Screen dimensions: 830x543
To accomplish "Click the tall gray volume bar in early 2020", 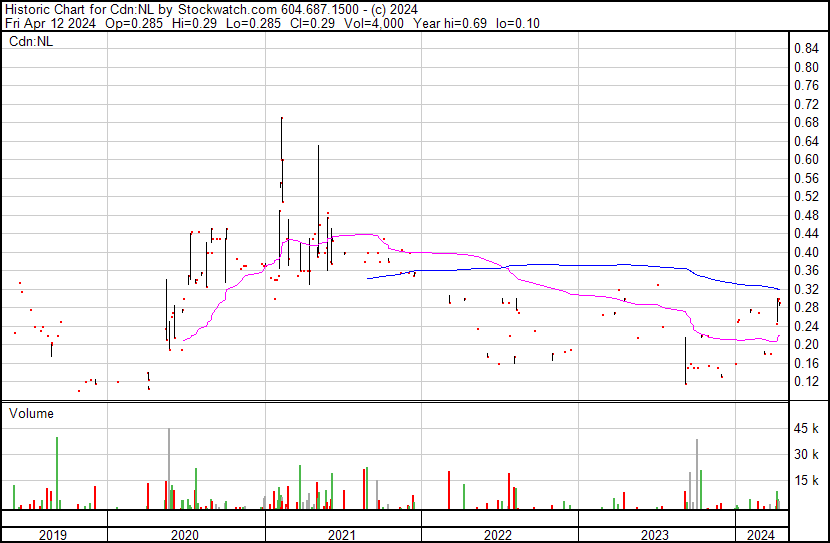I will 169,469.
